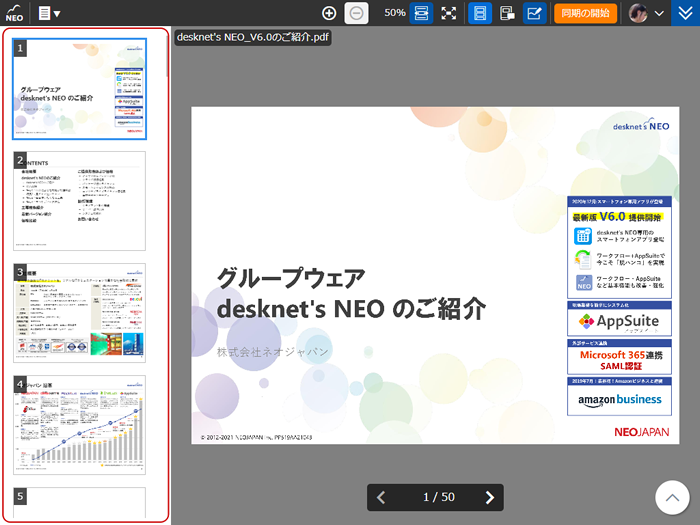Image resolution: width=700 pixels, height=525 pixels.
Task: Click the NEO logo icon
Action: [14, 13]
